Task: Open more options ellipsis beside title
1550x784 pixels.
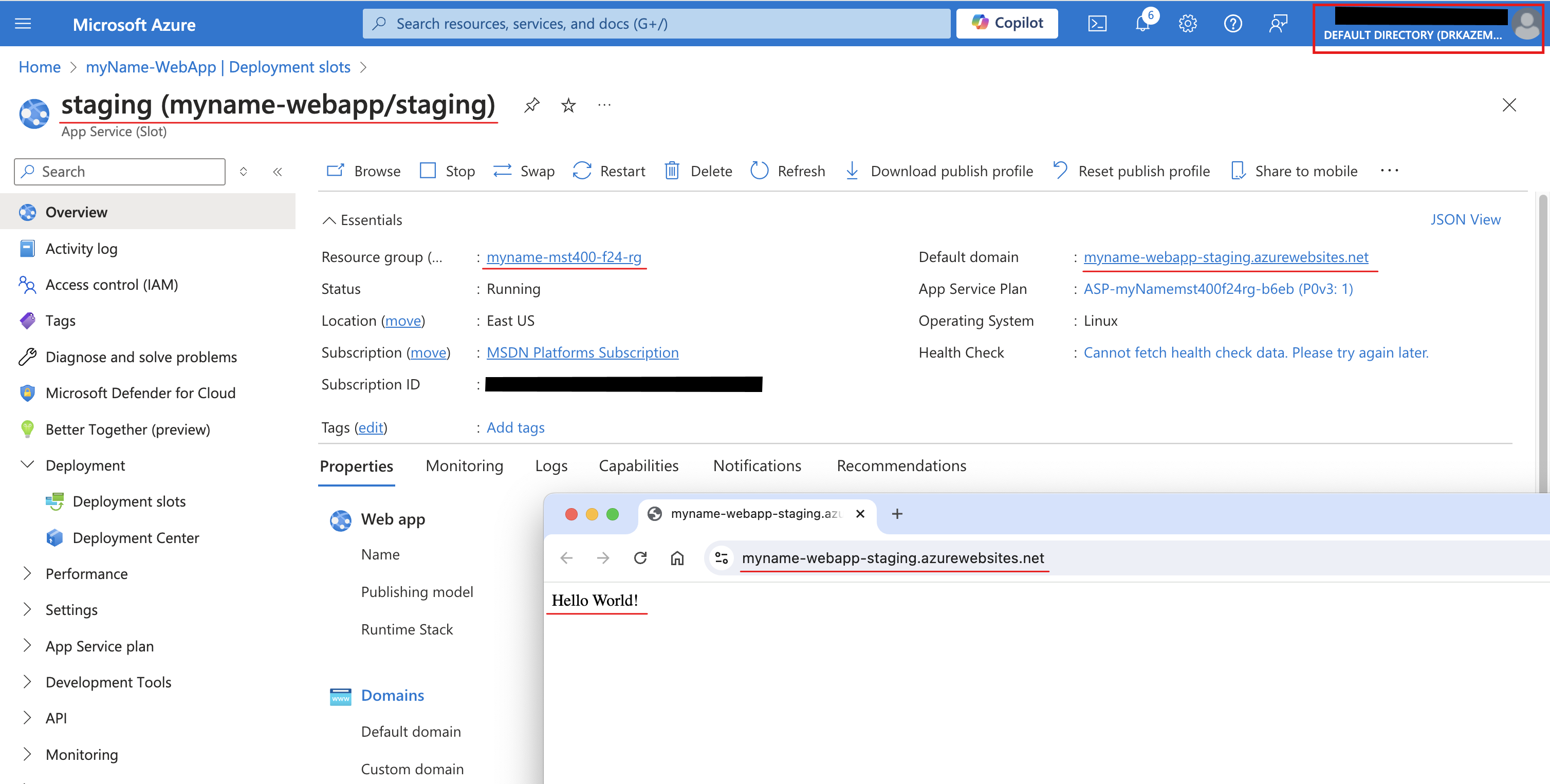Action: point(604,105)
